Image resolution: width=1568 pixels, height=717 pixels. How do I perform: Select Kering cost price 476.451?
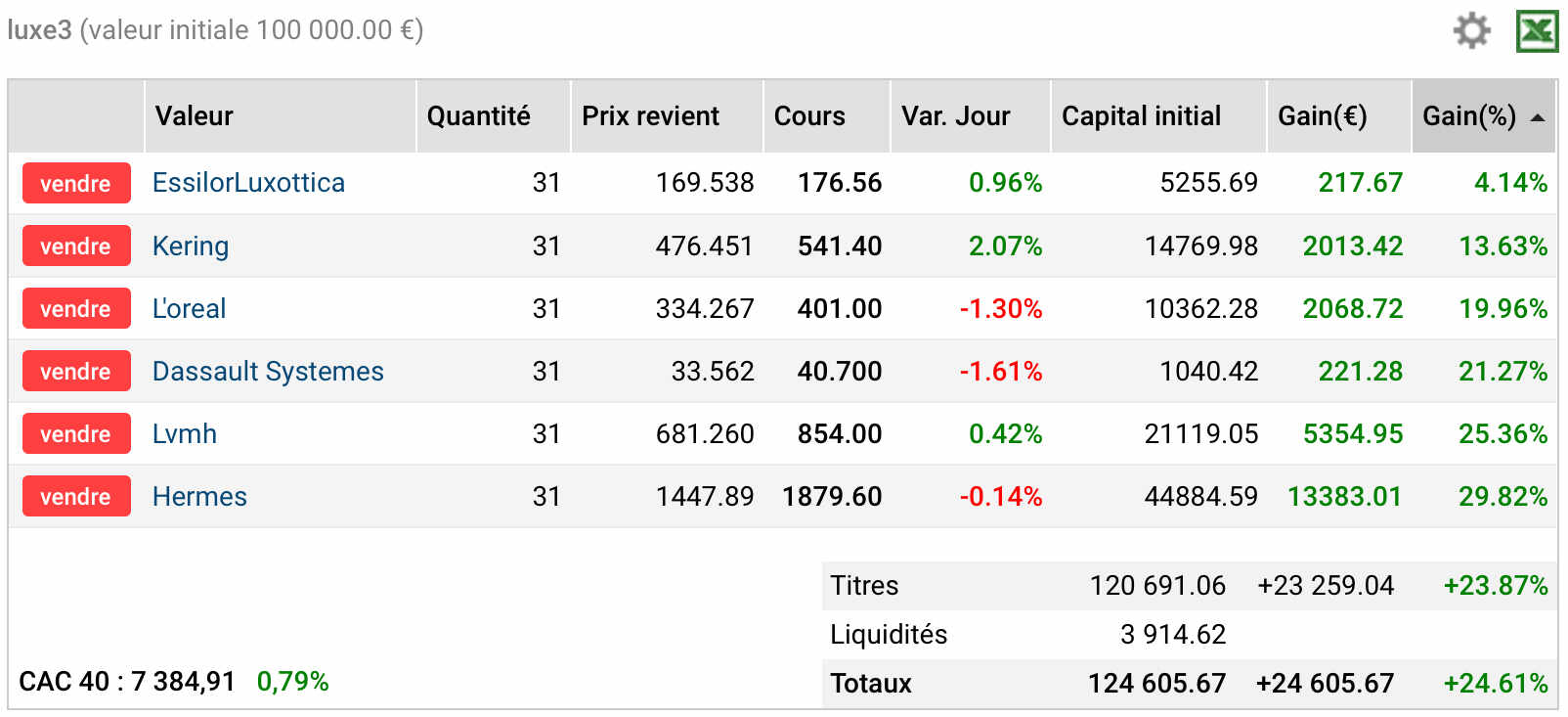coord(705,246)
